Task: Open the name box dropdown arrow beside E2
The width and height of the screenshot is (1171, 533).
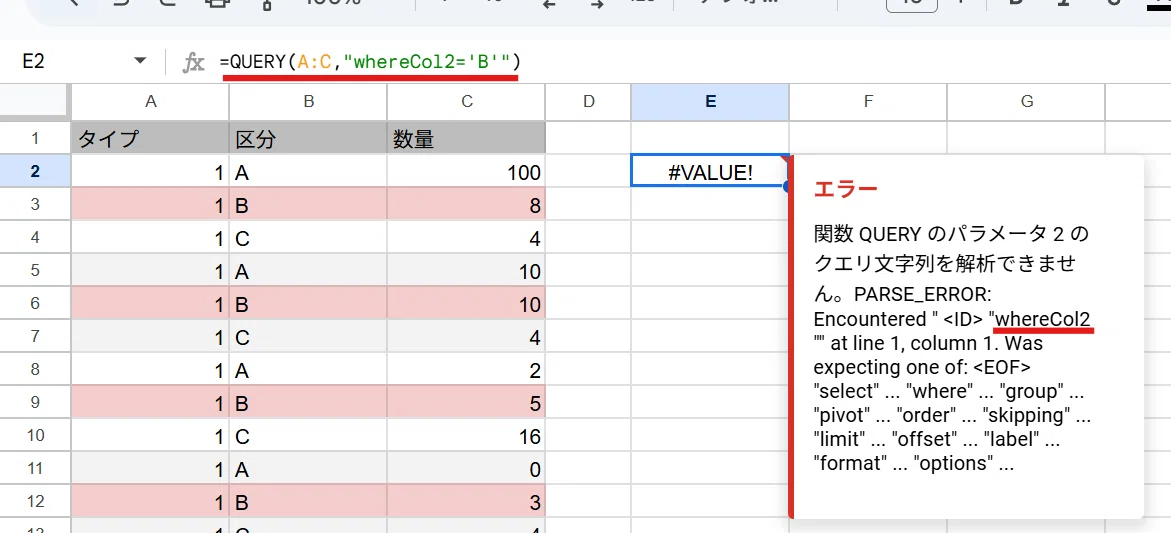Action: pyautogui.click(x=140, y=61)
